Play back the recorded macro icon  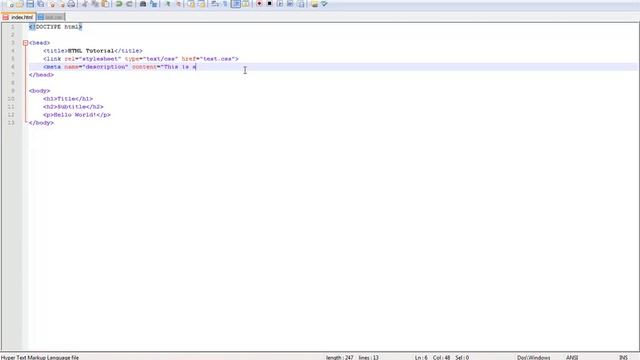[x=280, y=4]
